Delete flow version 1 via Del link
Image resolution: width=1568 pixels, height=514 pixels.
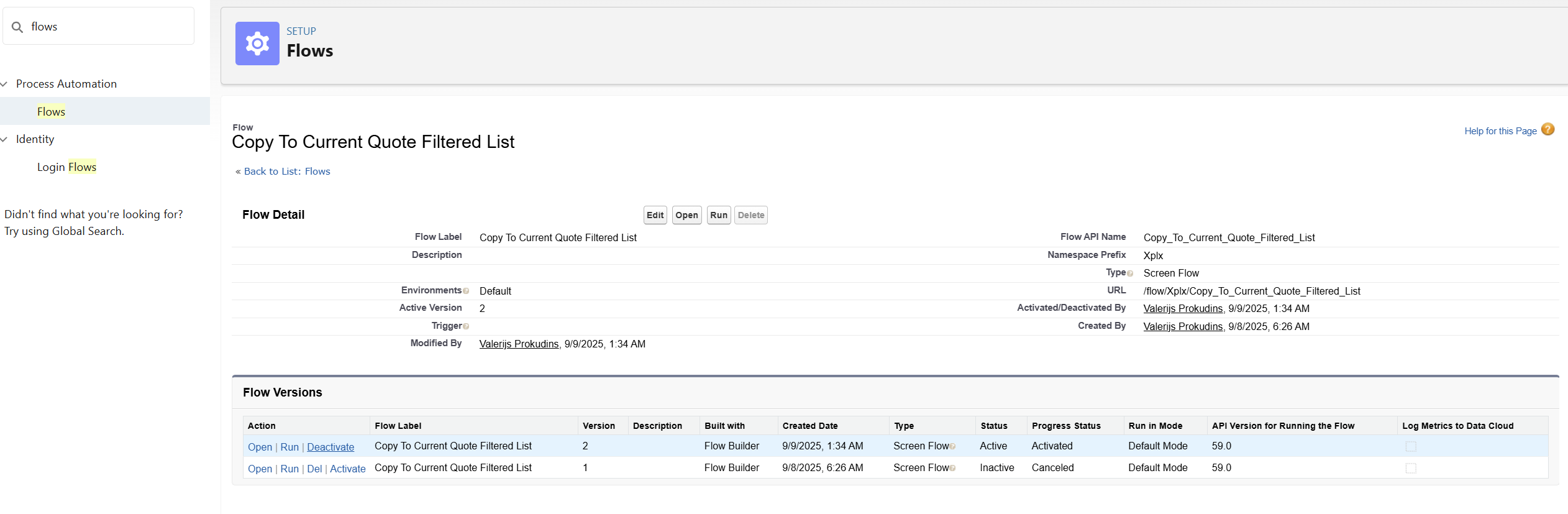click(x=314, y=469)
